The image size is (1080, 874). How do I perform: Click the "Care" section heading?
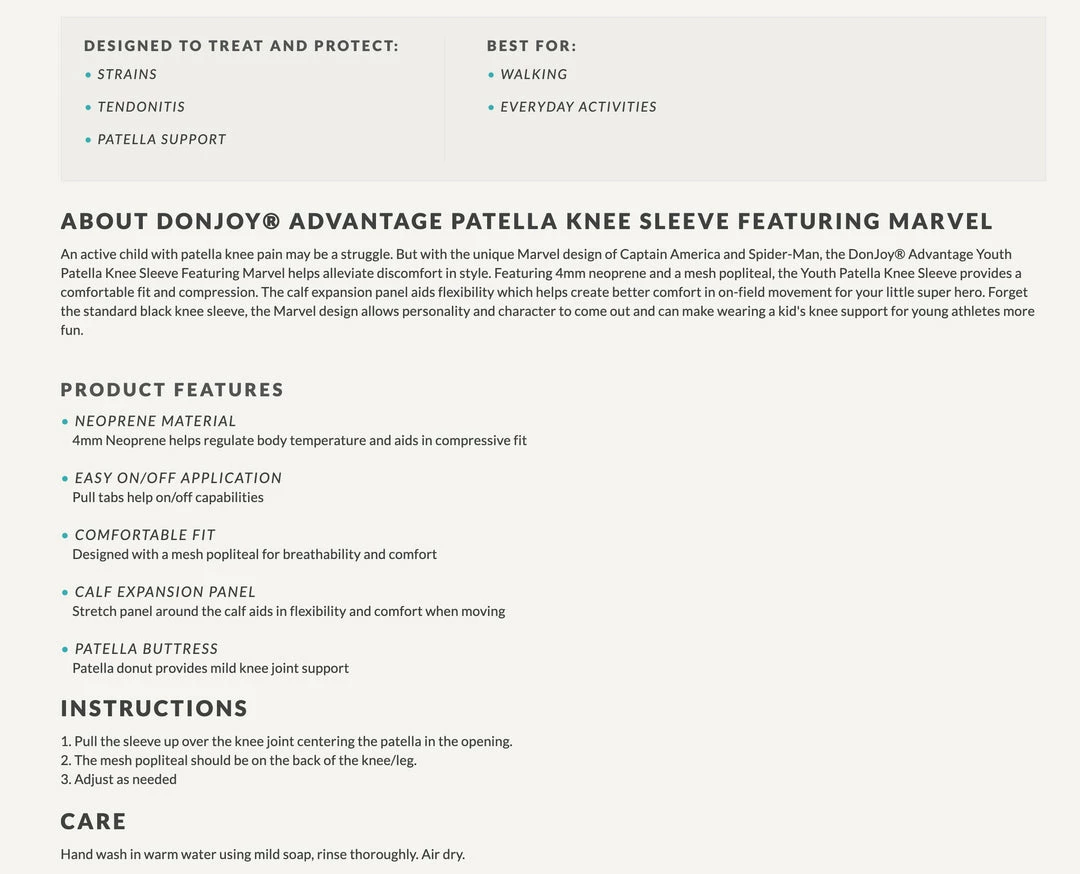(94, 822)
